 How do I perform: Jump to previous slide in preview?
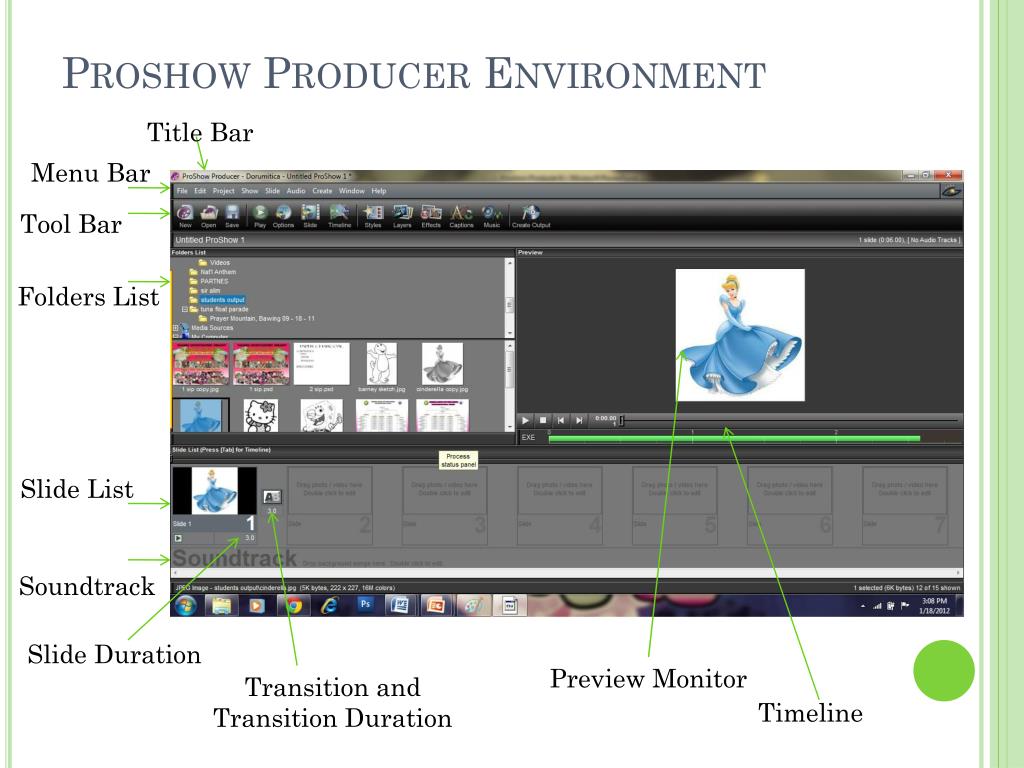click(x=560, y=420)
